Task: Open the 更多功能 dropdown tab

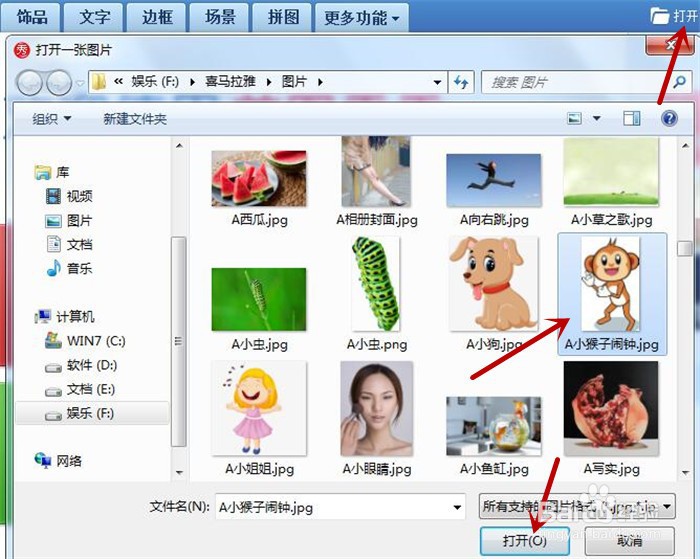Action: click(x=362, y=18)
